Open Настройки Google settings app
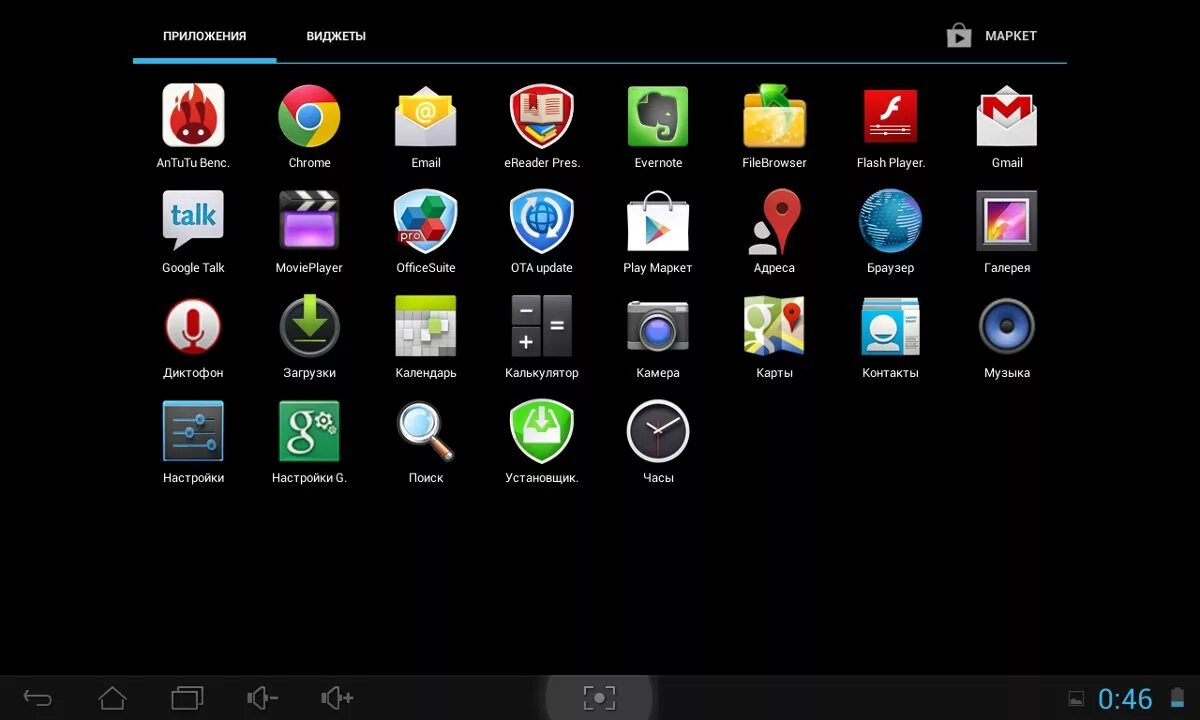Viewport: 1200px width, 720px height. pyautogui.click(x=309, y=431)
